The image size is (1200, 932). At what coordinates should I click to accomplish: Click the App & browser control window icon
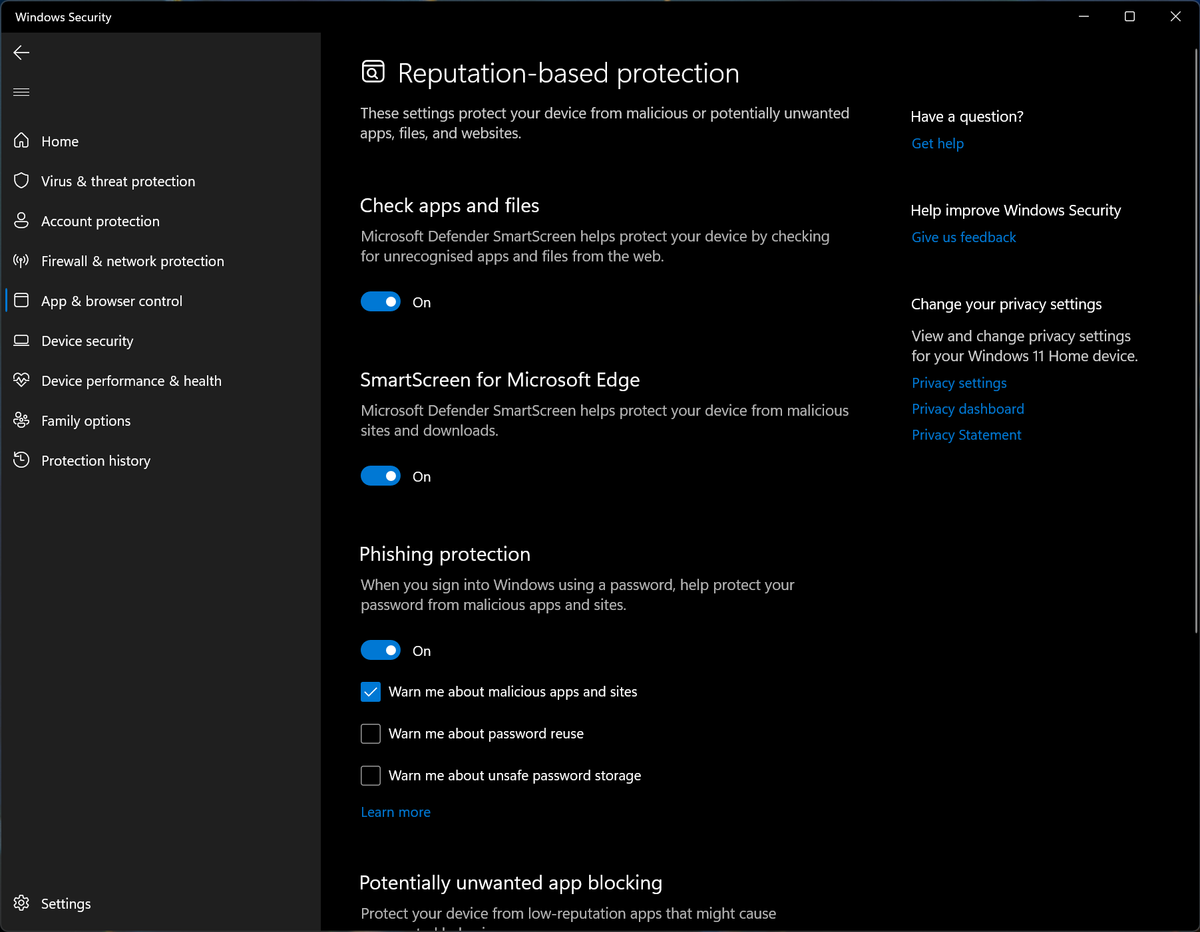point(21,301)
